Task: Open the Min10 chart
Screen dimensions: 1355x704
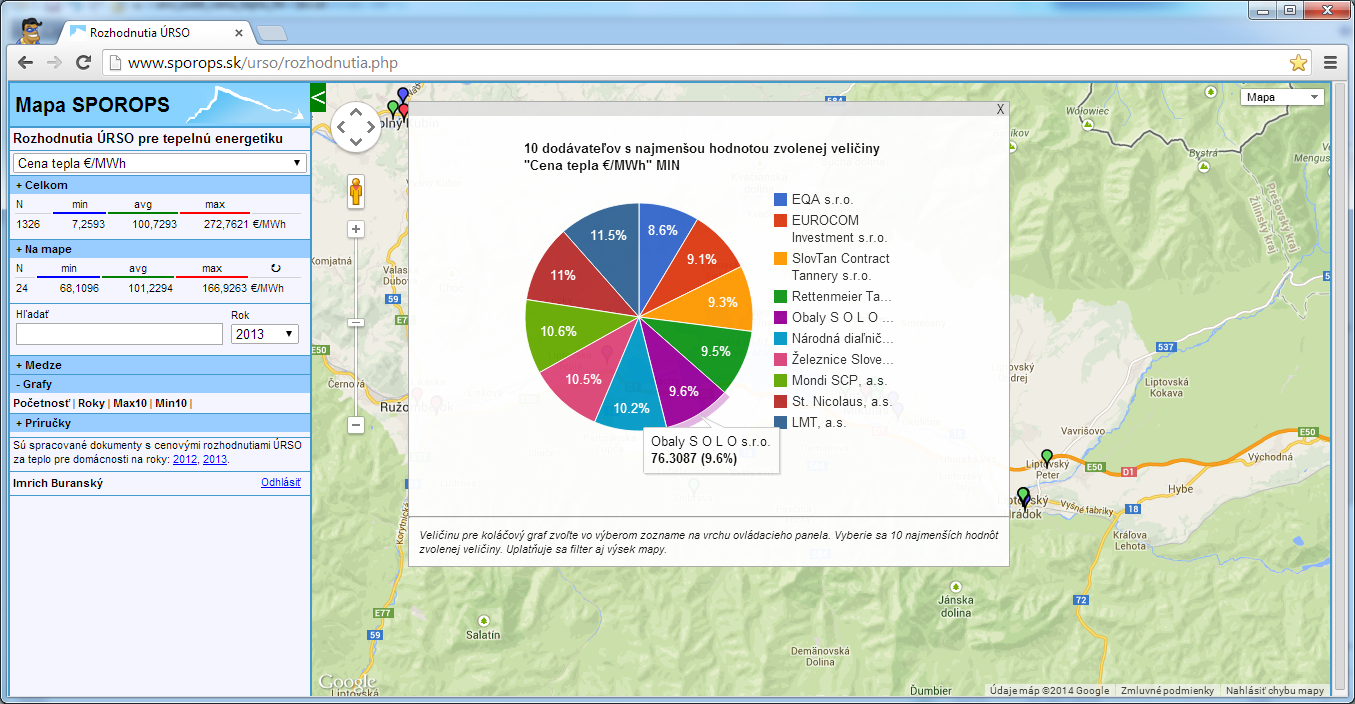Action: pyautogui.click(x=171, y=403)
